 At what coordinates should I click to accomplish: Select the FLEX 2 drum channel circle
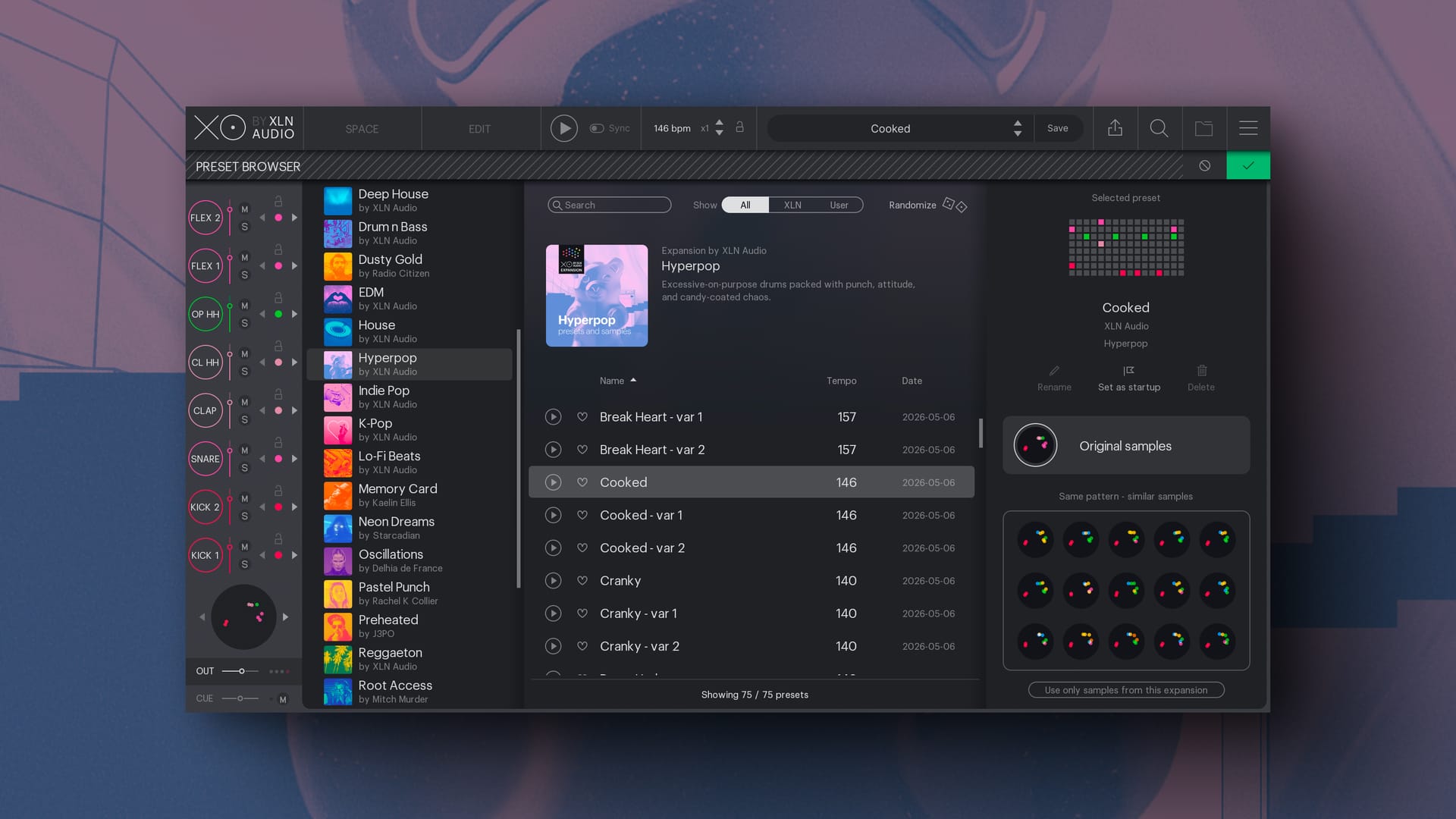click(206, 218)
